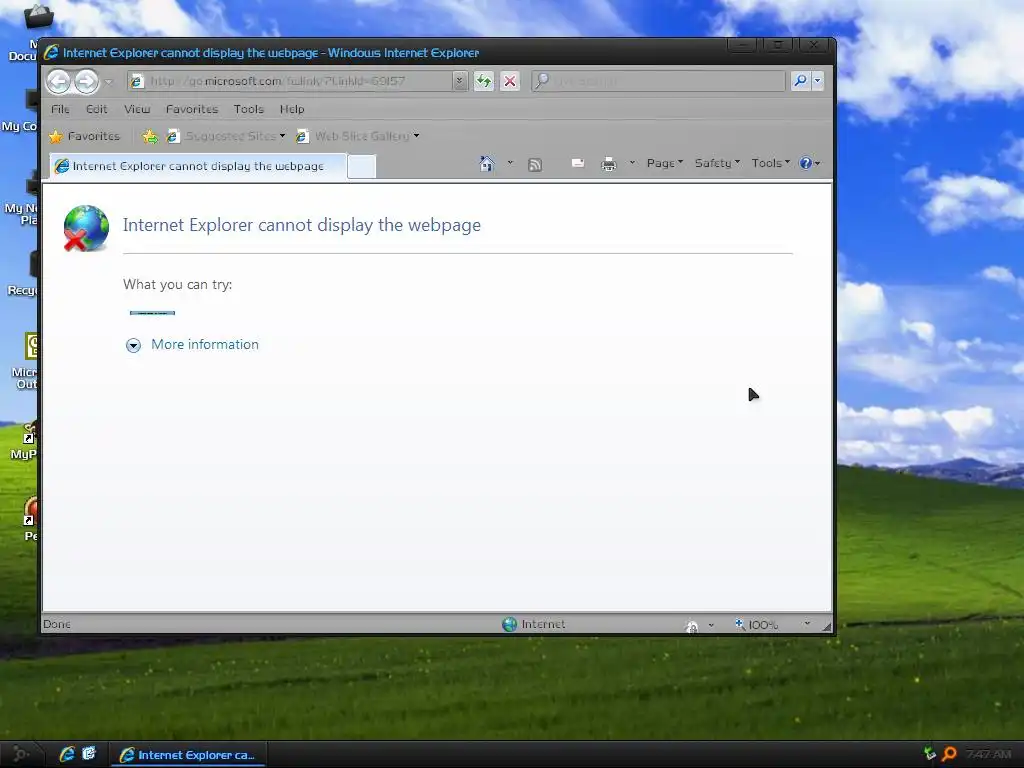This screenshot has height=768, width=1024.
Task: Add page to Favorites bar icon
Action: click(150, 136)
